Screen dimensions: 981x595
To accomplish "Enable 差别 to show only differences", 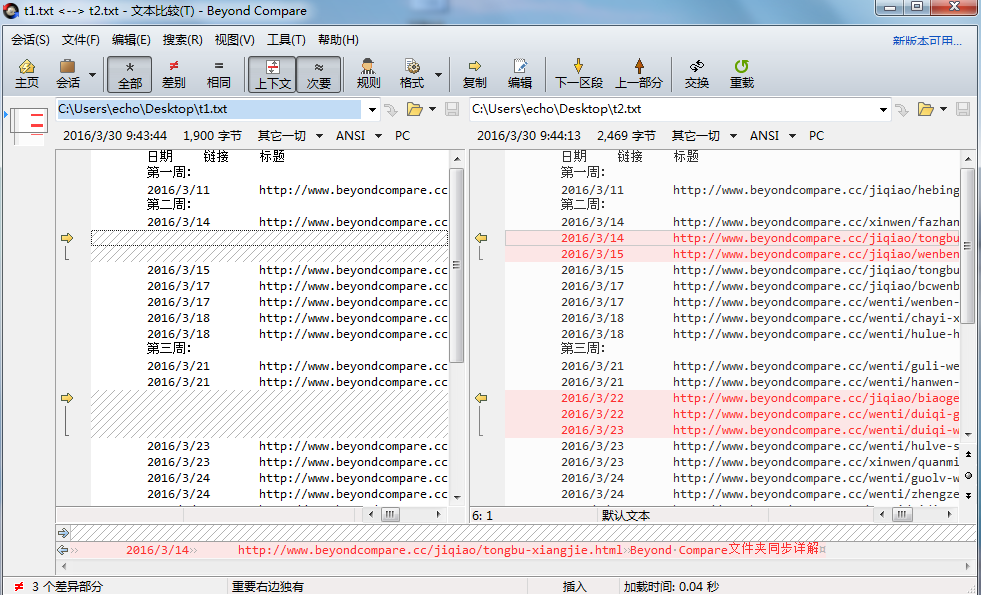I will [173, 74].
